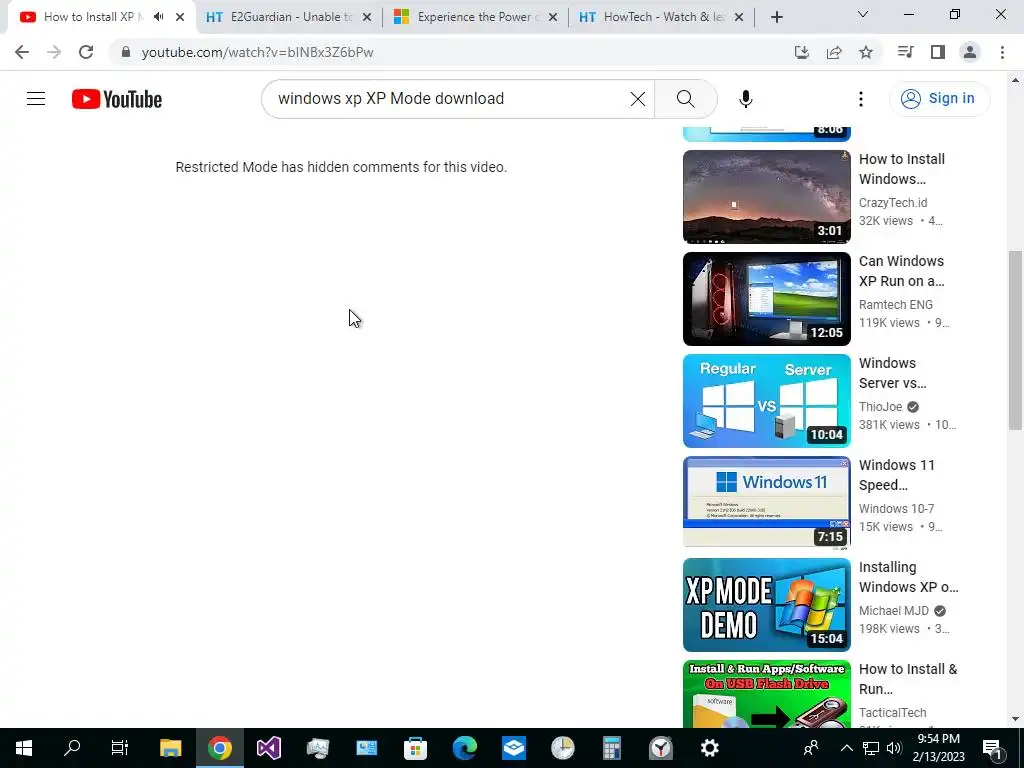The image size is (1024, 768).
Task: Go to YouTube home via logo
Action: pyautogui.click(x=117, y=99)
